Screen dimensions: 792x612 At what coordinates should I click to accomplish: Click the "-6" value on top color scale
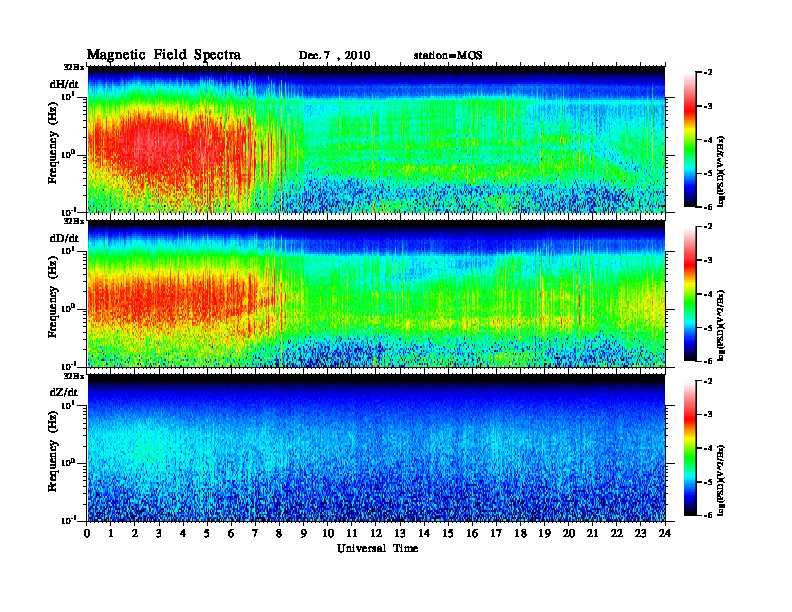[708, 207]
